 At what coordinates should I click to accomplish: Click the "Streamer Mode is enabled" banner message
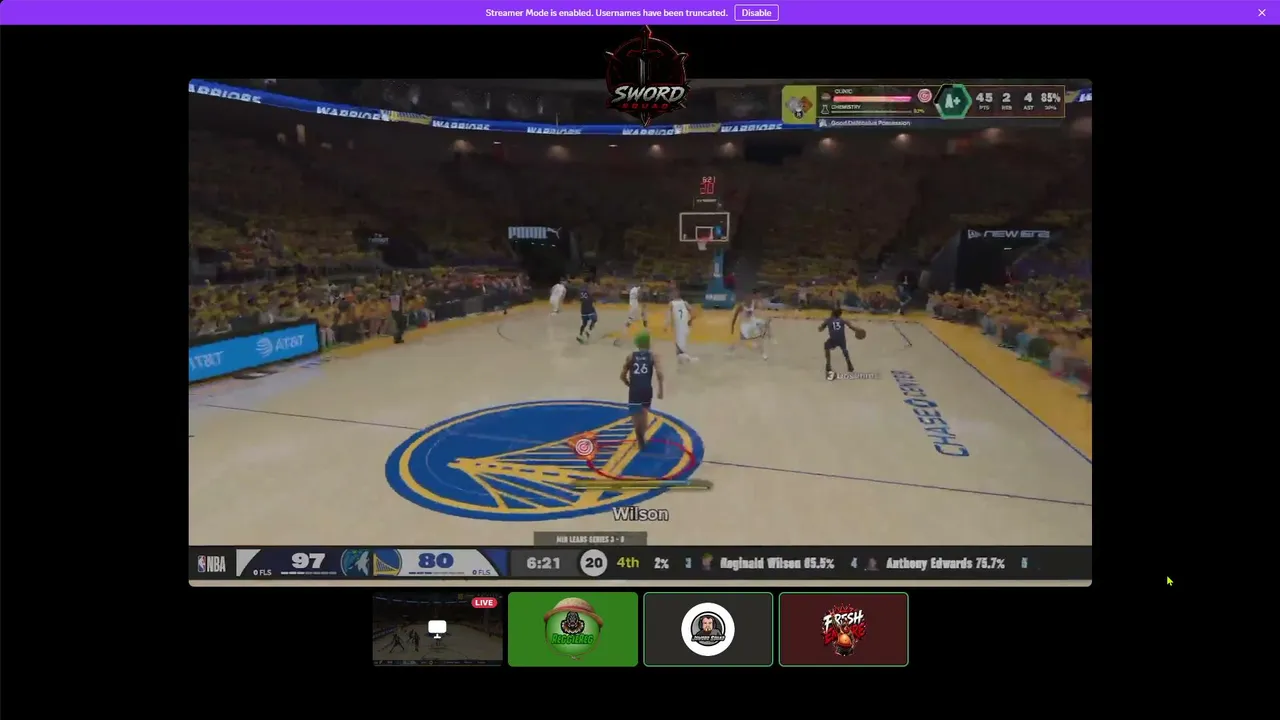606,13
